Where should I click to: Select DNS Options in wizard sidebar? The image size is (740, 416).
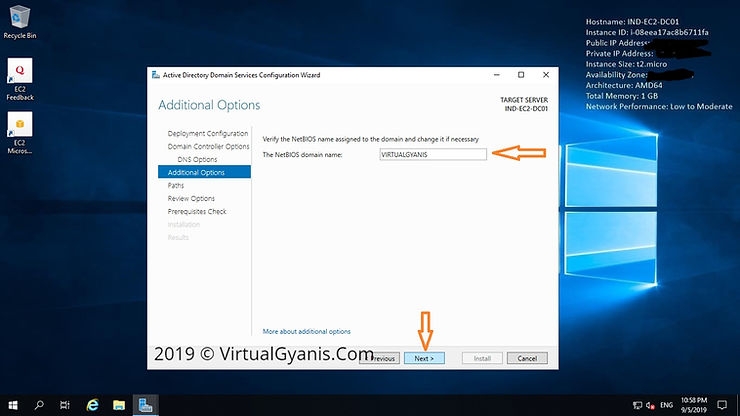197,159
